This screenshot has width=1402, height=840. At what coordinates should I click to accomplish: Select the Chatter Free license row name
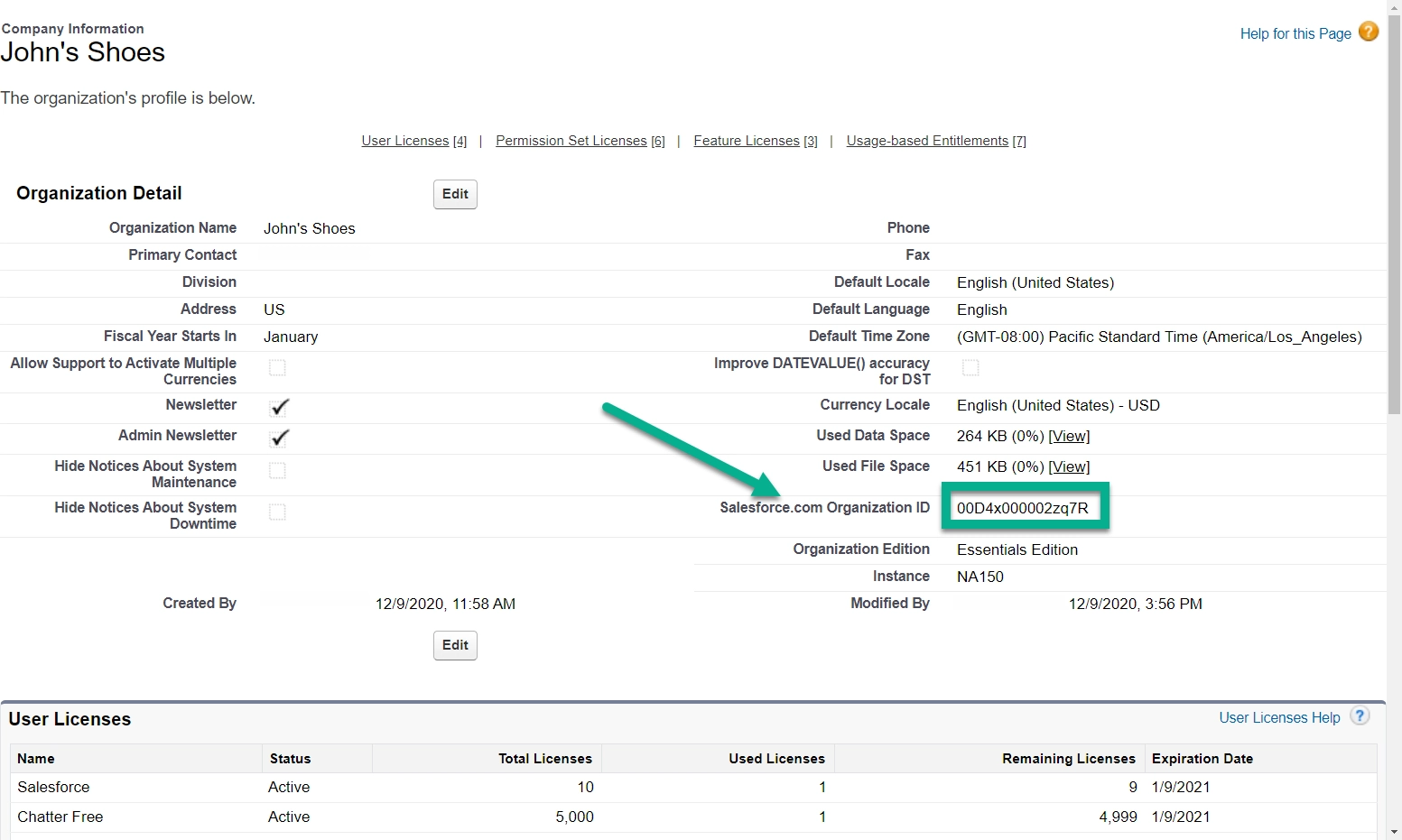tap(60, 817)
